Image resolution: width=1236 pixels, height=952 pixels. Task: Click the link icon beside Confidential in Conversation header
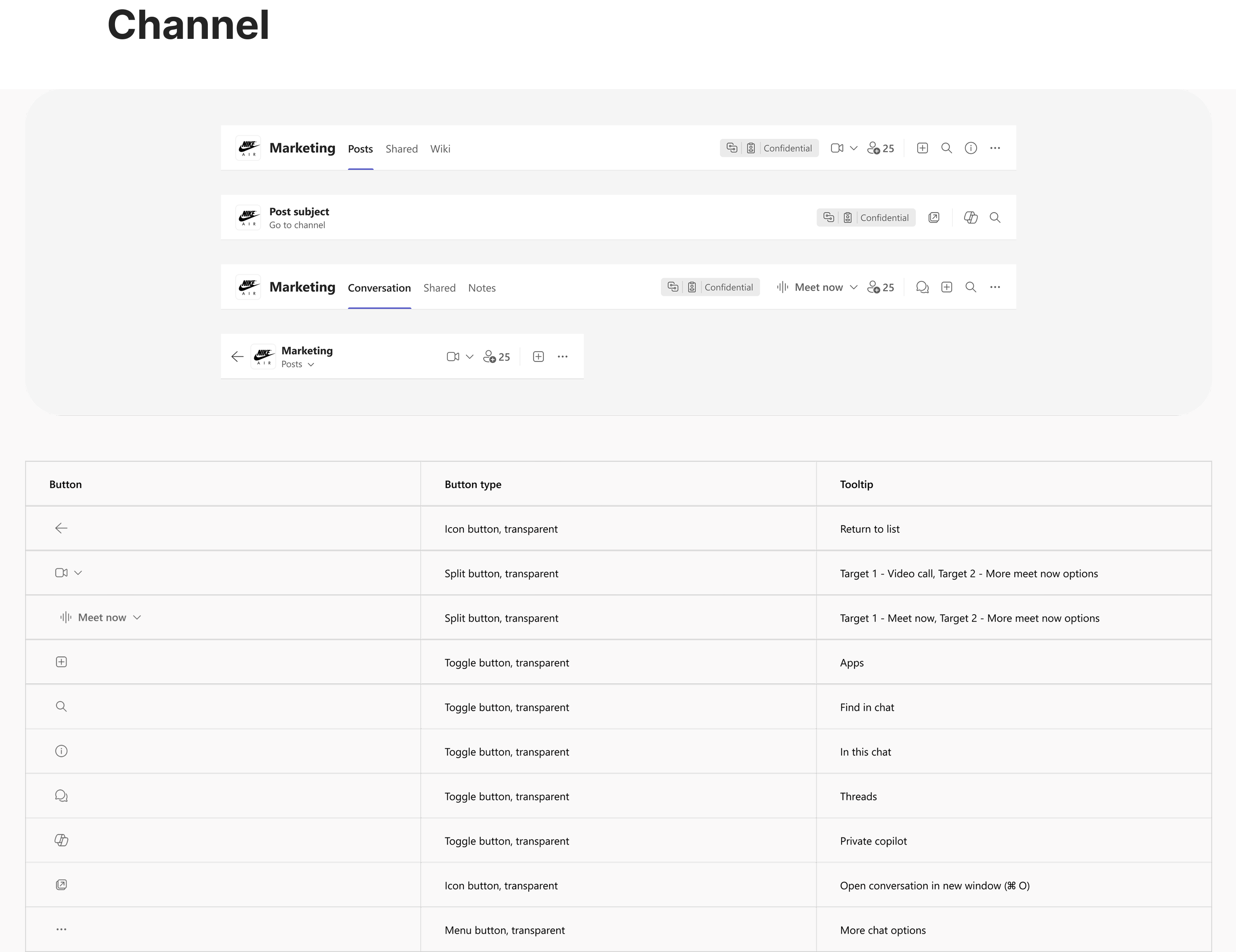coord(673,287)
